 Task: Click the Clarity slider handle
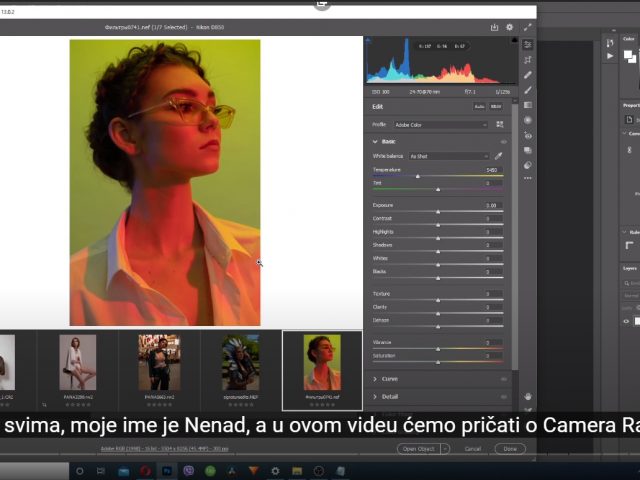coord(438,313)
